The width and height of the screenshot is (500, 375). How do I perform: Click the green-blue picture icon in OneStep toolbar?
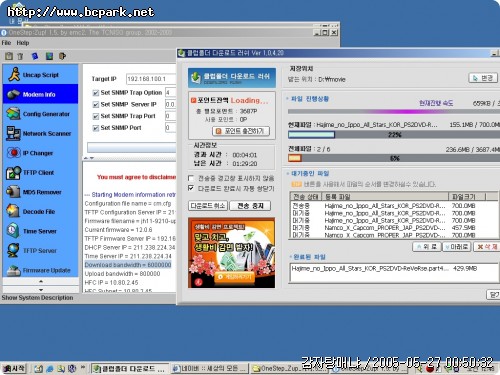(49, 56)
